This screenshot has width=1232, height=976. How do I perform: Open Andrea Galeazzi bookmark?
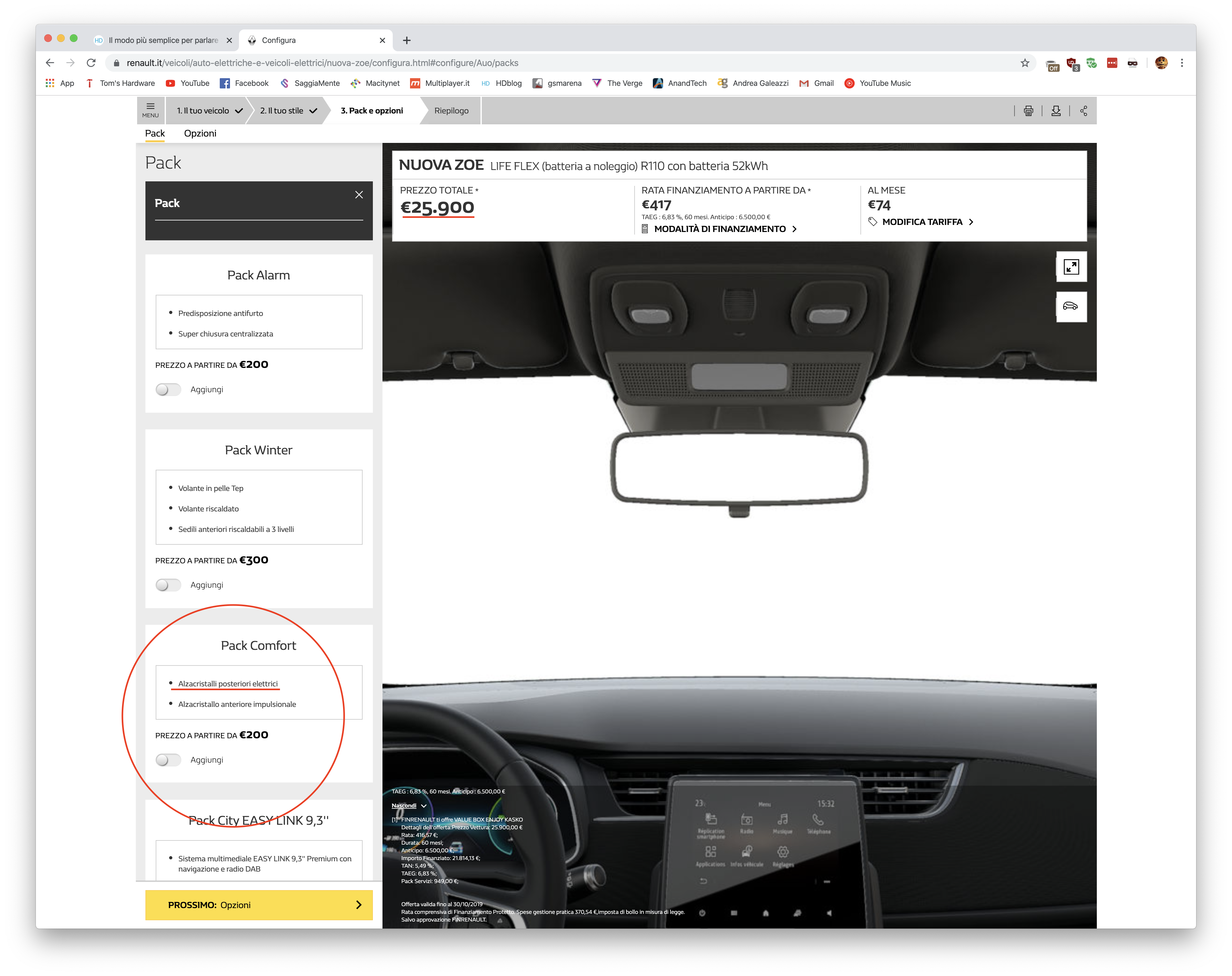pos(753,83)
